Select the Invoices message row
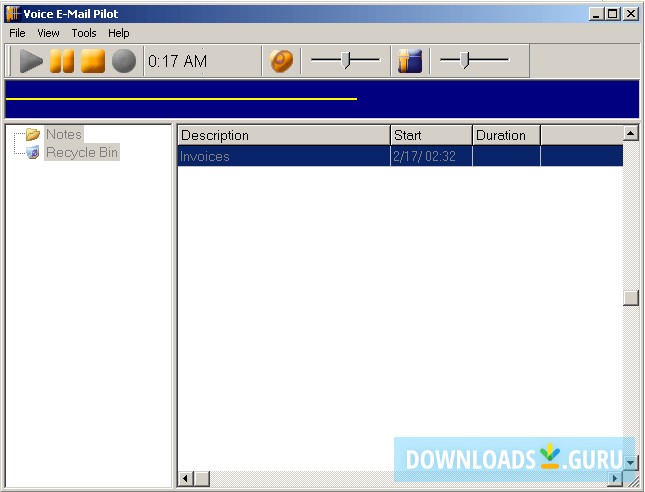This screenshot has width=645, height=492. 400,156
